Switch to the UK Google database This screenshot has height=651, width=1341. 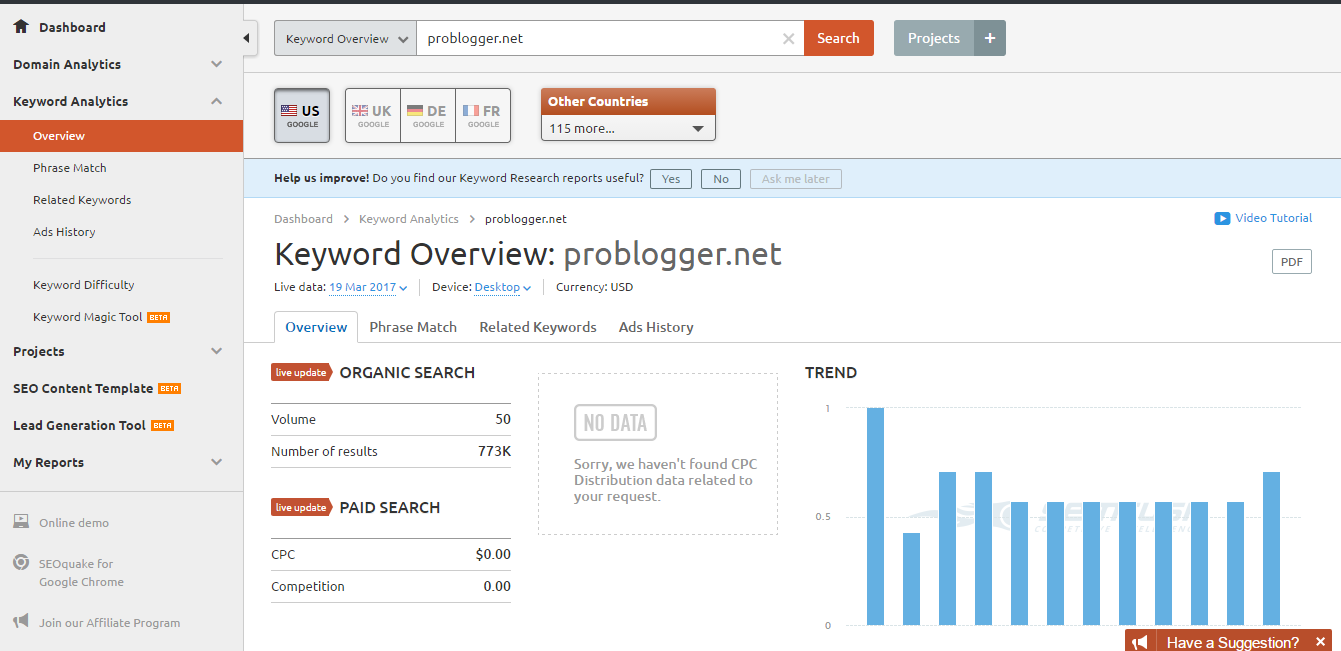373,116
